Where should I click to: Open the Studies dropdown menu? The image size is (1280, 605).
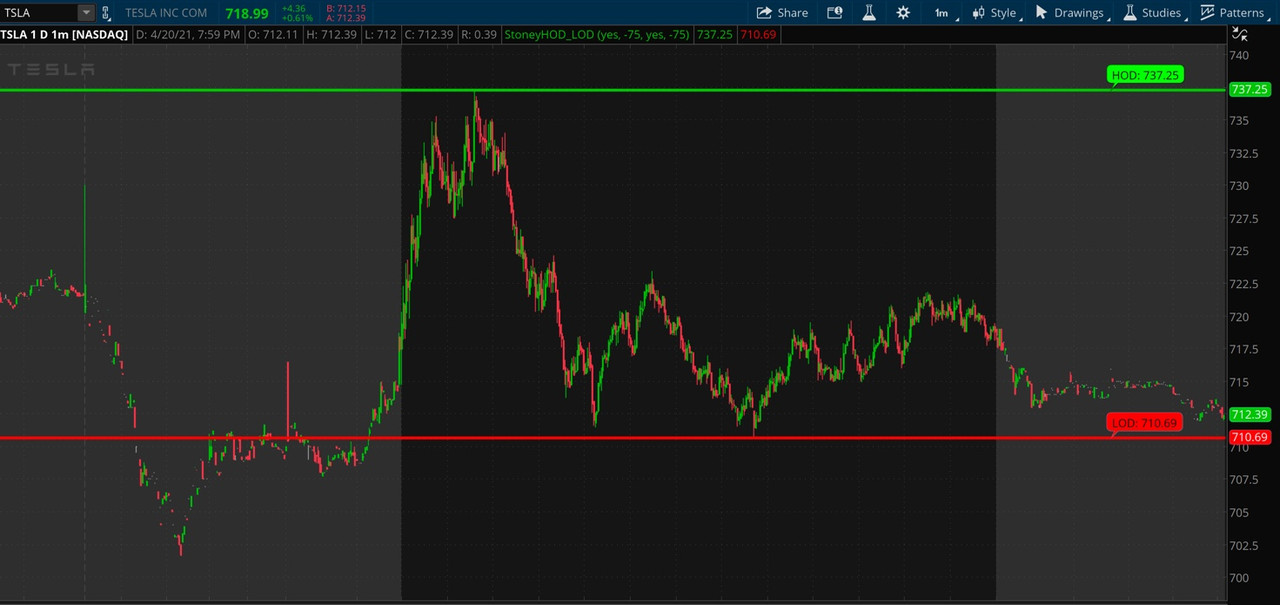1161,13
